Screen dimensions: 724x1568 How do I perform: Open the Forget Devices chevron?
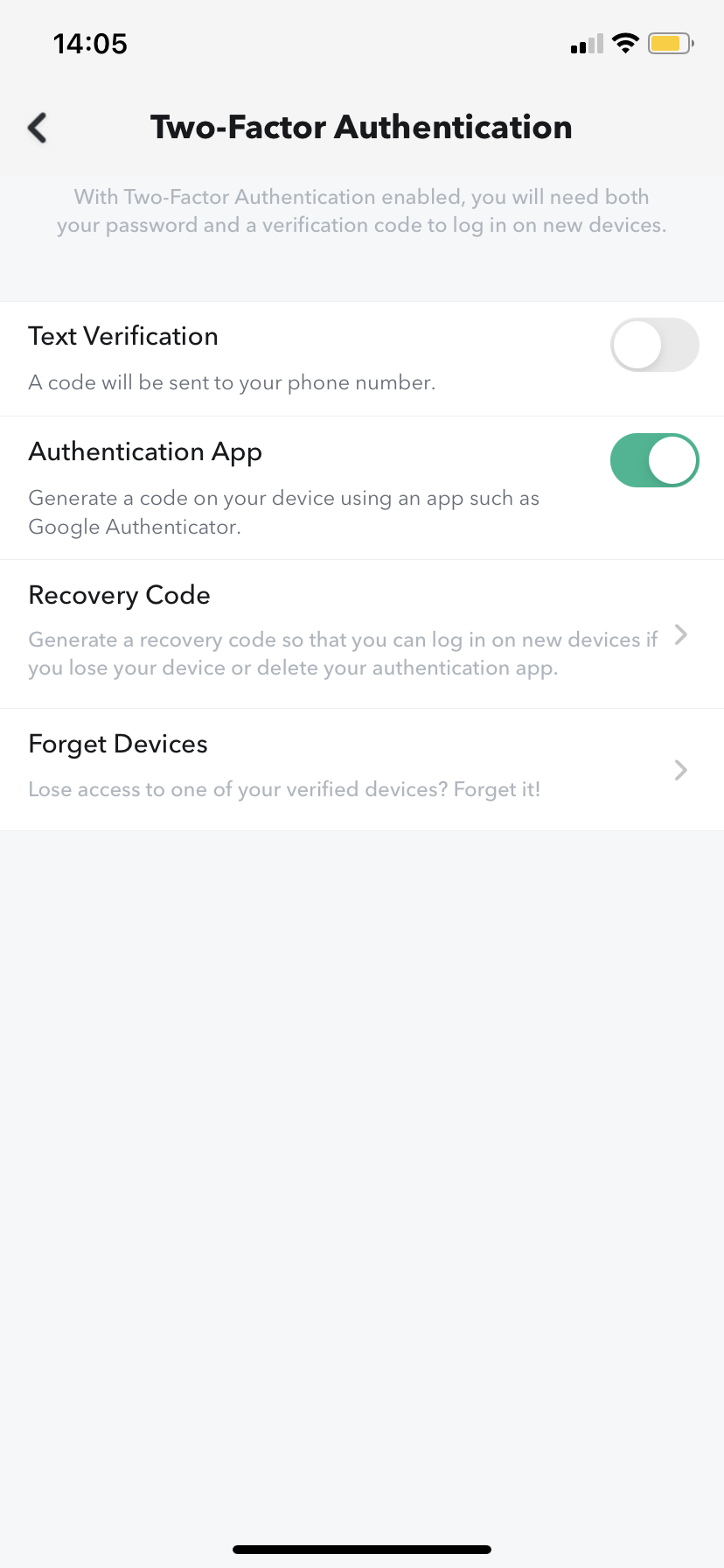tap(681, 770)
